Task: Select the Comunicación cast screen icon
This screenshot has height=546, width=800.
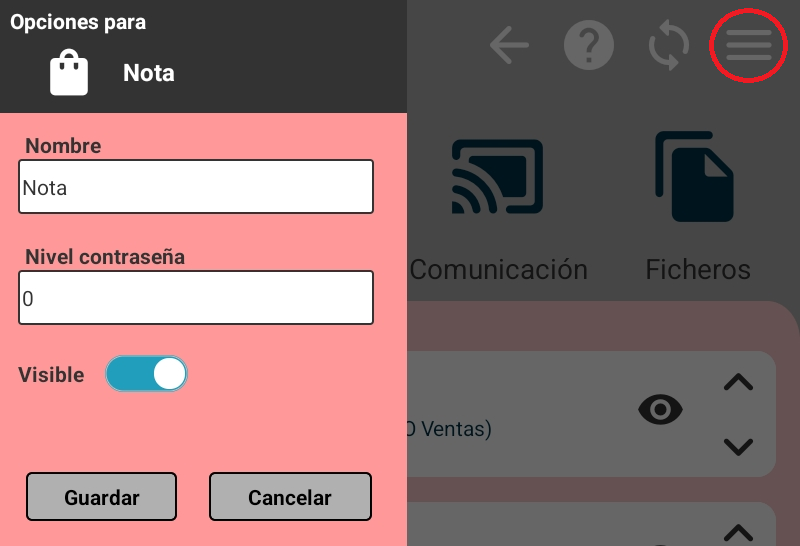Action: pos(497,177)
